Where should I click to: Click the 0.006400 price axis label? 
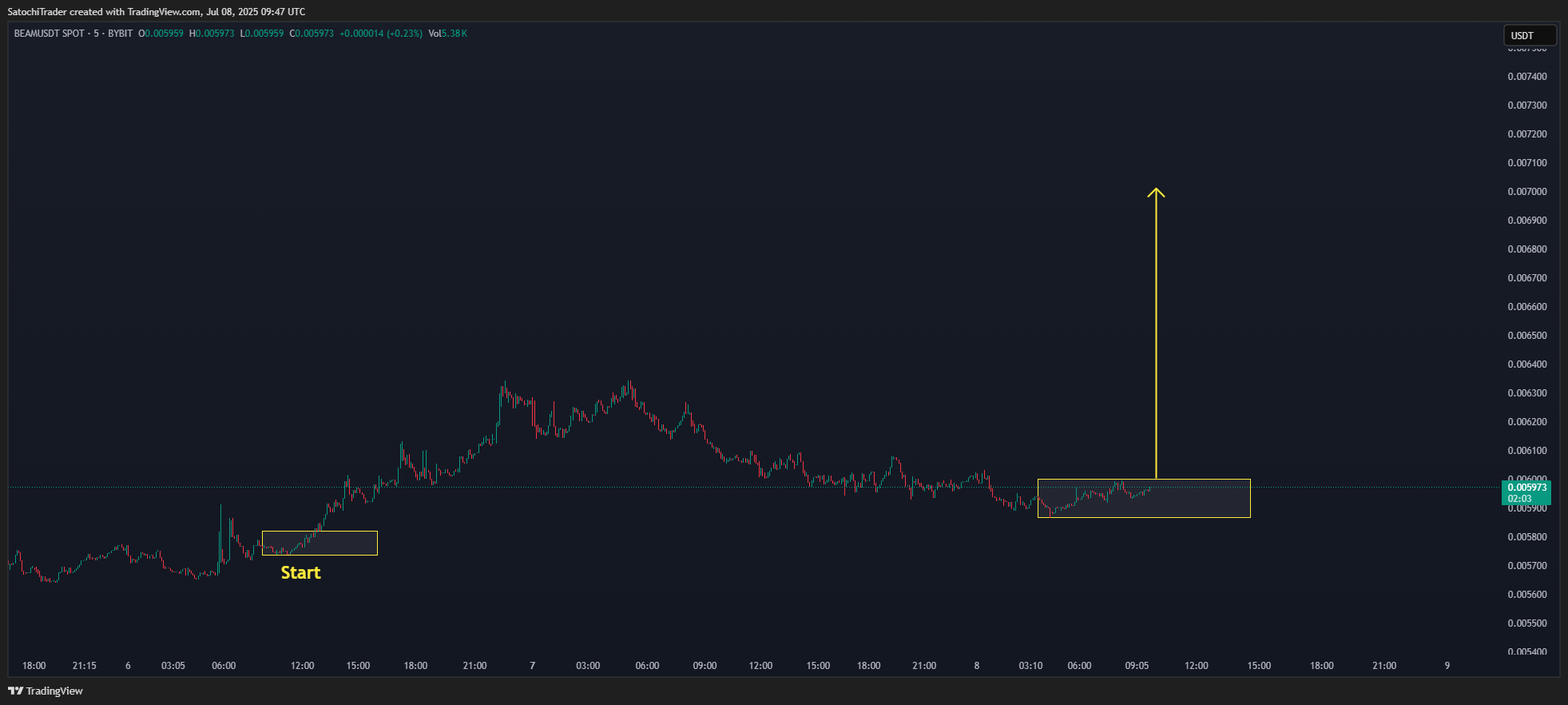(x=1527, y=364)
